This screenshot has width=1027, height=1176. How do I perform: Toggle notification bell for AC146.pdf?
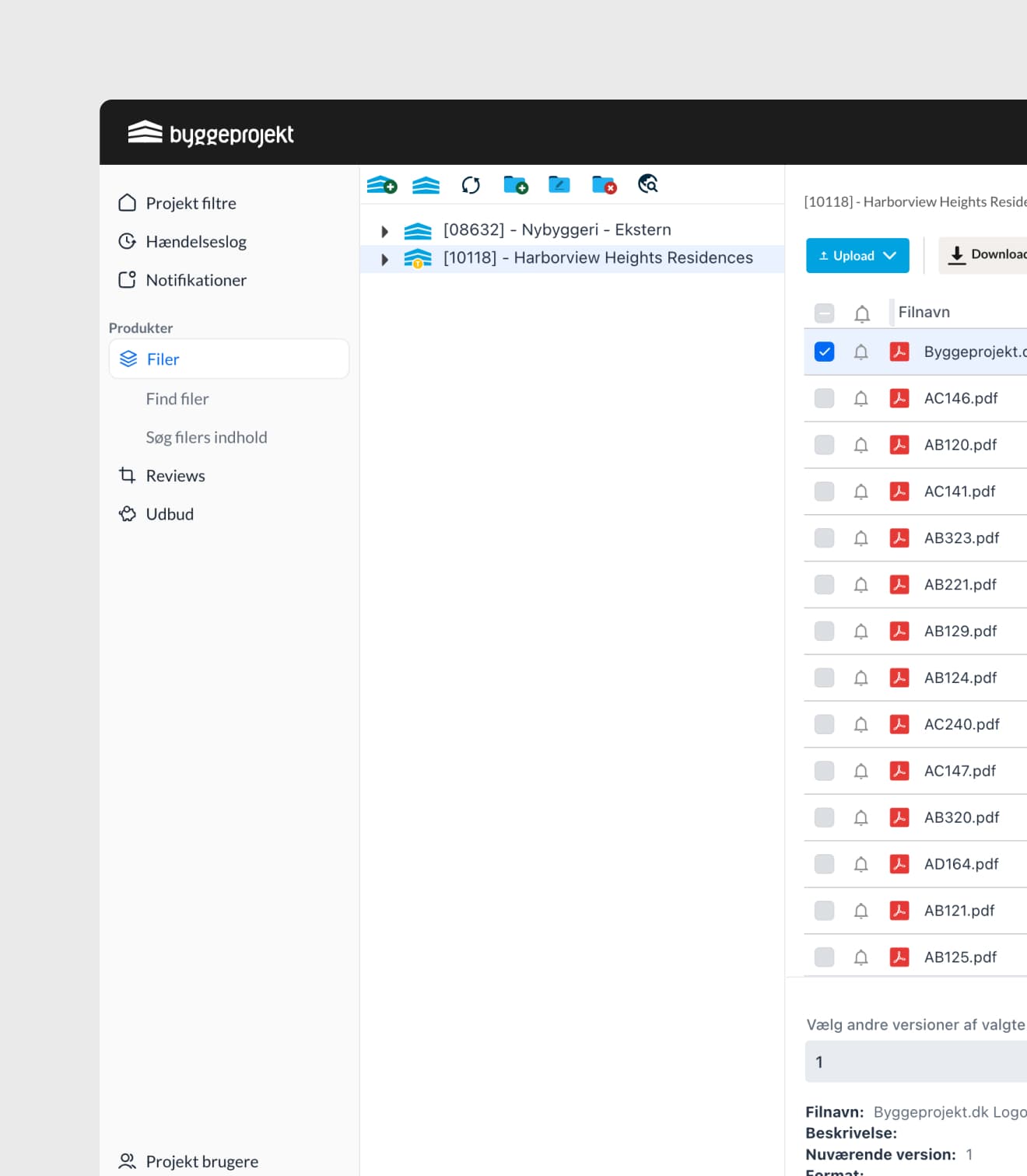(861, 399)
